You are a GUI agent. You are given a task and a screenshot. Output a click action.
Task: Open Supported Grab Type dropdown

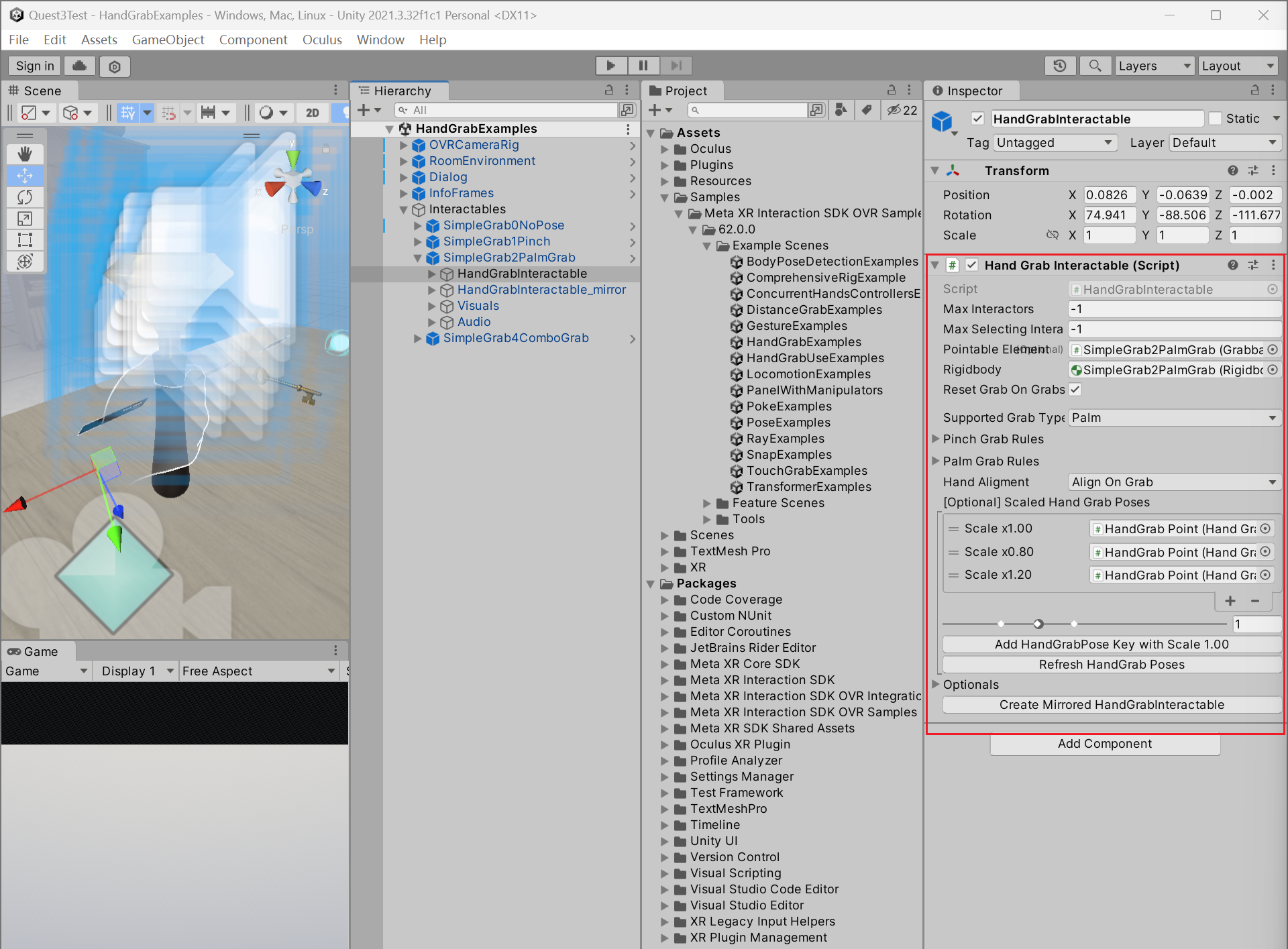1174,418
